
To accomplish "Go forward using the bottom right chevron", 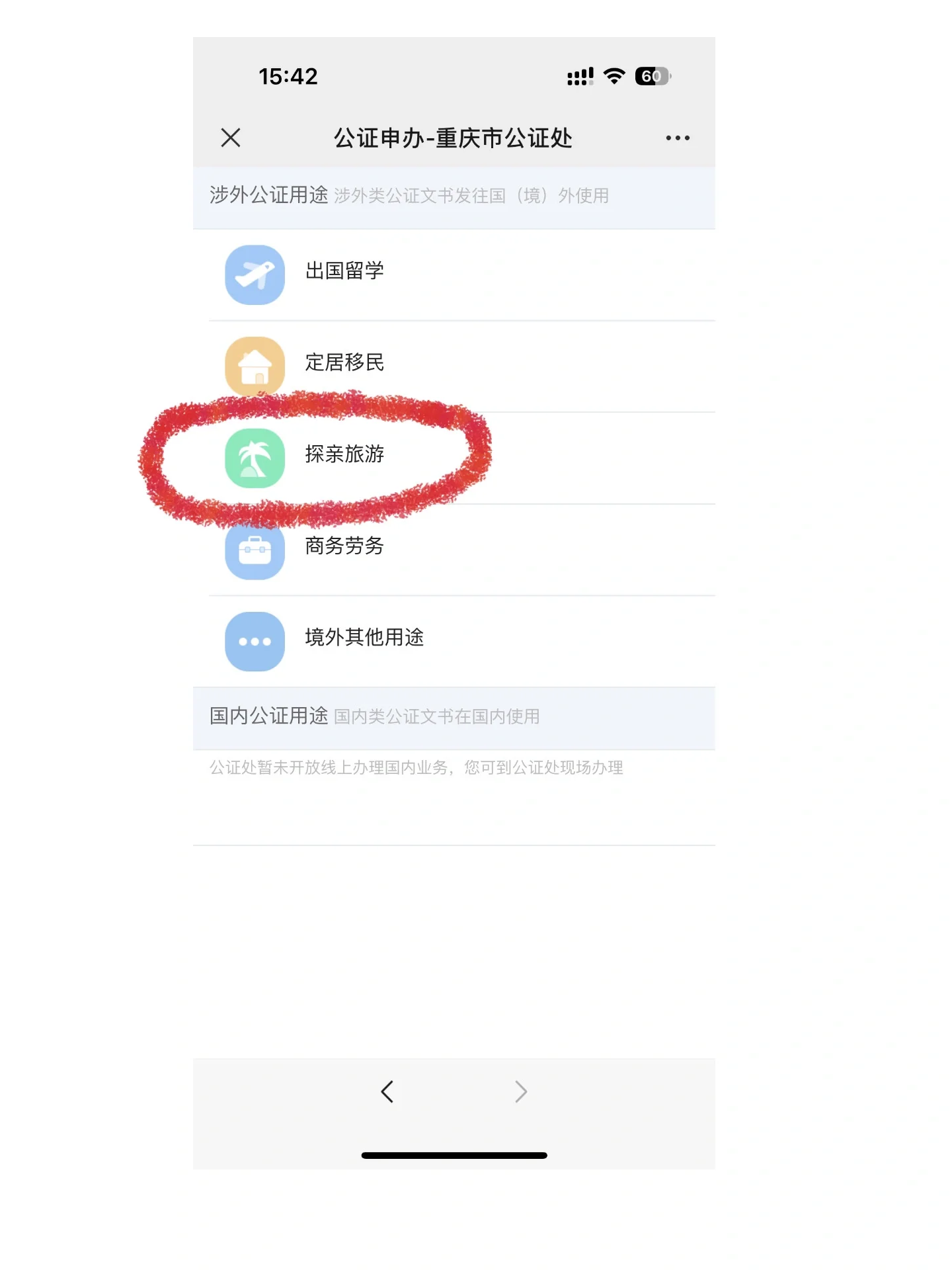I will pos(521,1091).
